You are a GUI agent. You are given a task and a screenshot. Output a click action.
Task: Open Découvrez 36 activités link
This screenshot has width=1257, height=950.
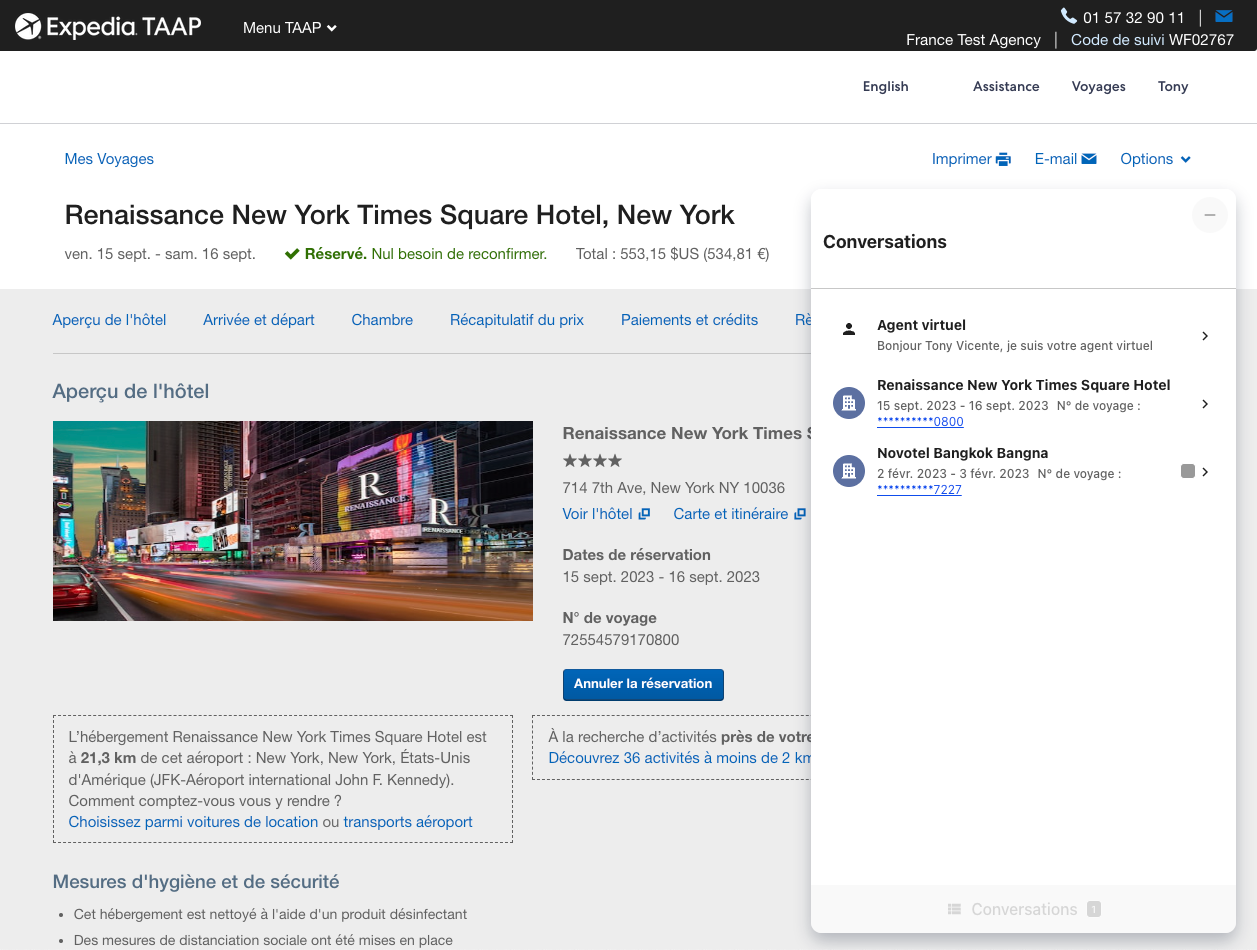tap(680, 758)
